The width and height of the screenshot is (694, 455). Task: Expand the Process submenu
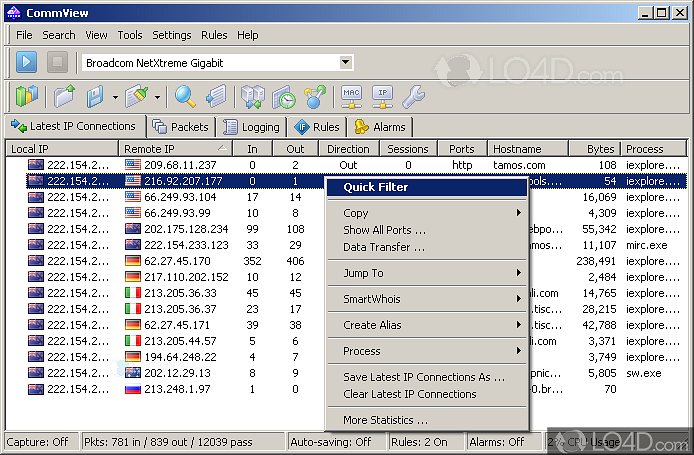[427, 351]
